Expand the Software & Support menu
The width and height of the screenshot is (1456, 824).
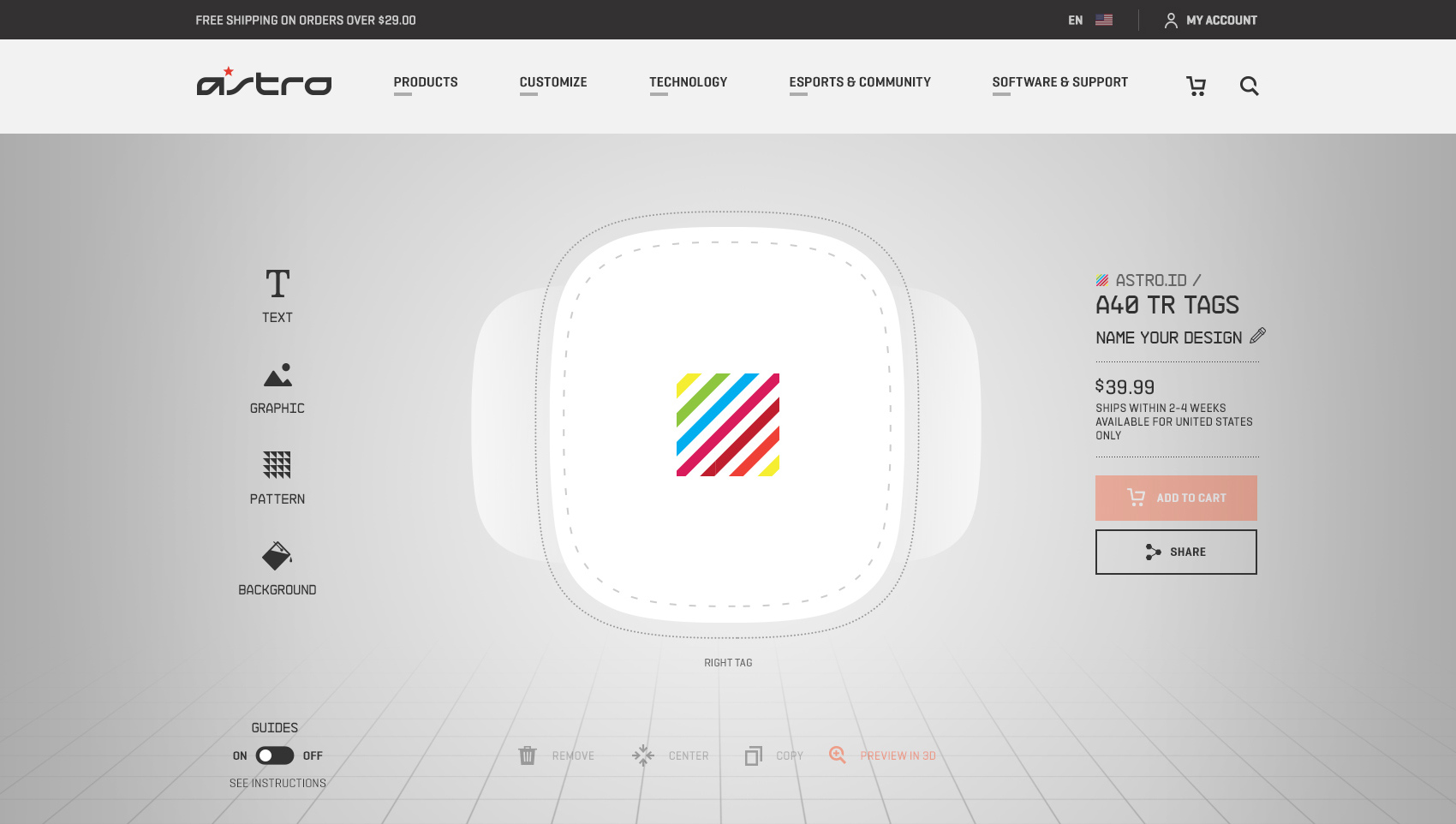(x=1059, y=82)
